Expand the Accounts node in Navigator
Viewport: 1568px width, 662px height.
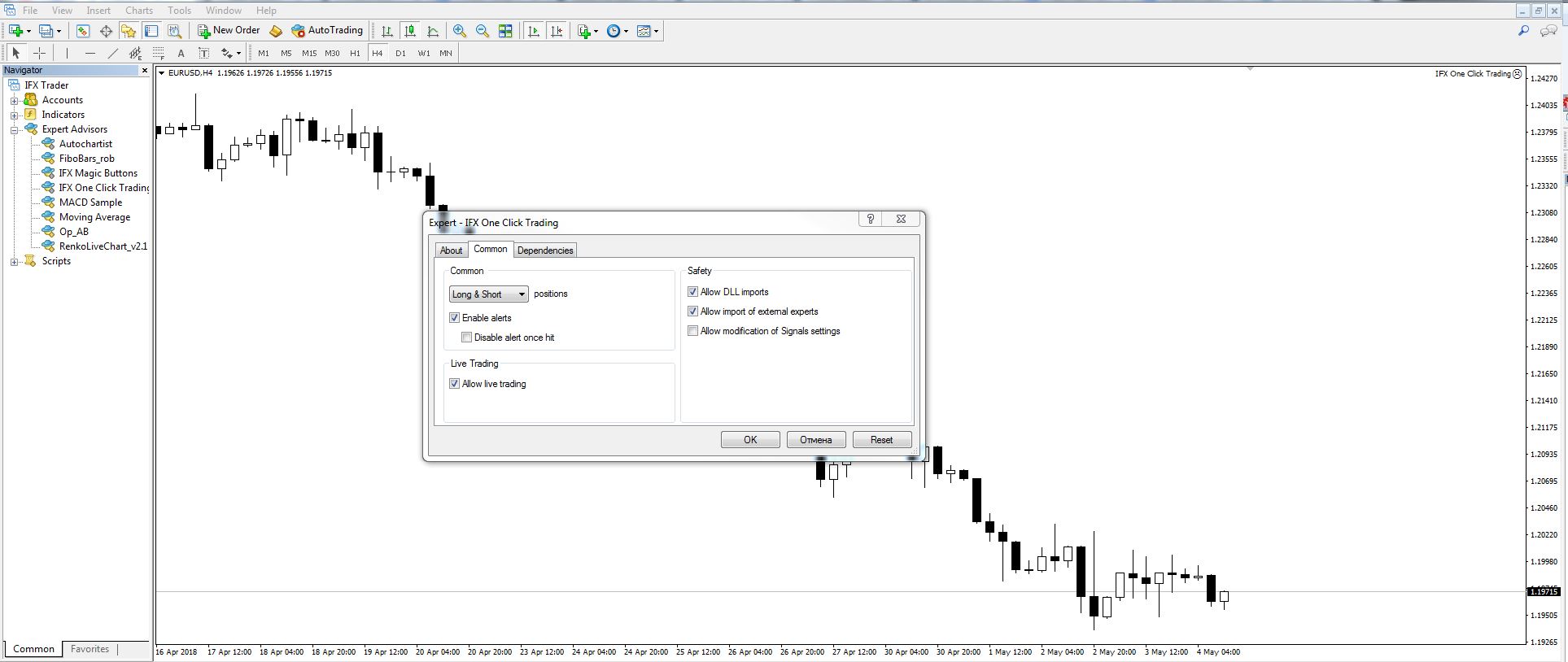tap(14, 100)
